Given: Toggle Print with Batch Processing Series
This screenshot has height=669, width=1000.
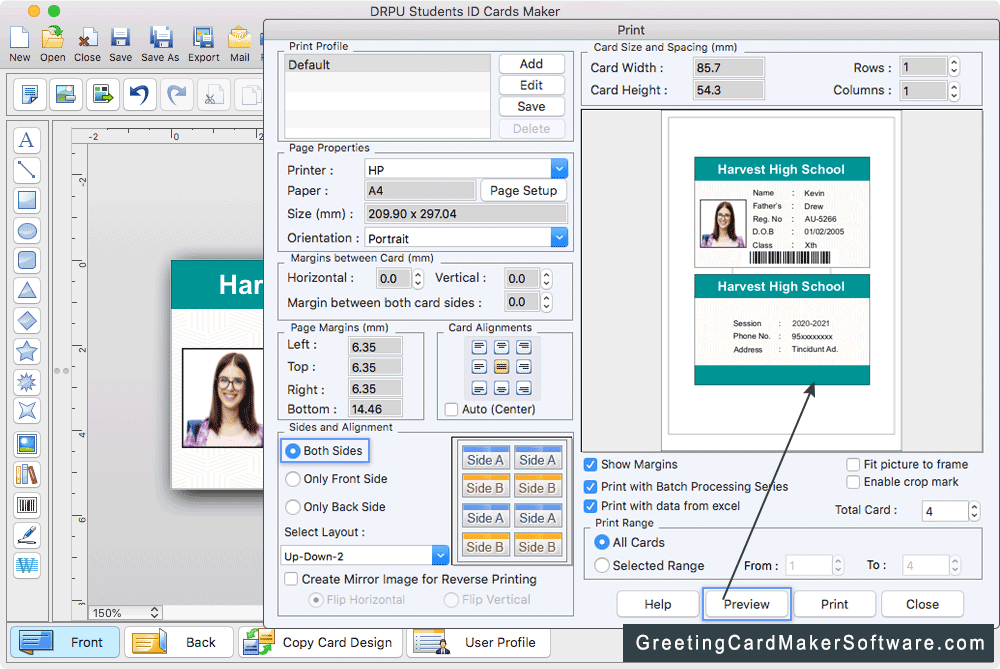Looking at the screenshot, I should point(591,487).
